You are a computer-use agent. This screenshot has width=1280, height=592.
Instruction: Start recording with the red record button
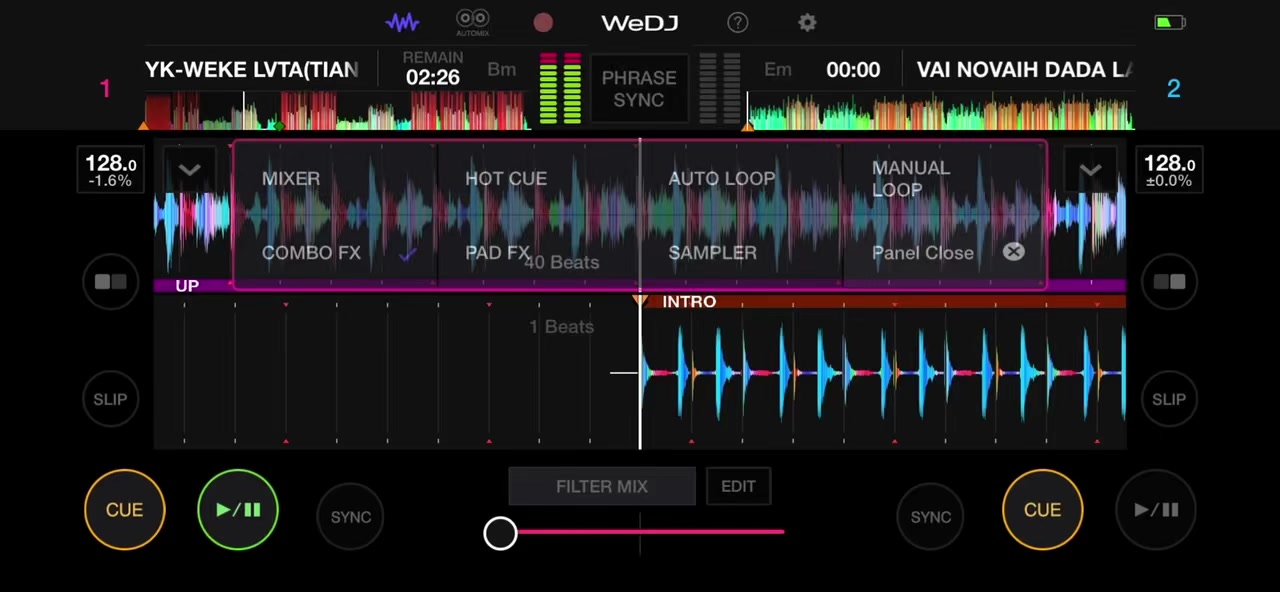point(543,22)
